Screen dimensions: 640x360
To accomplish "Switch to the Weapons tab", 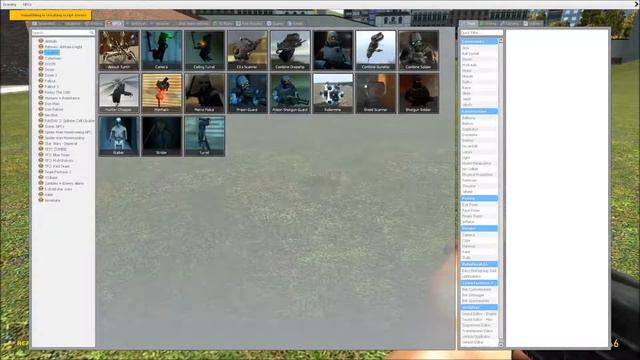I will click(70, 24).
